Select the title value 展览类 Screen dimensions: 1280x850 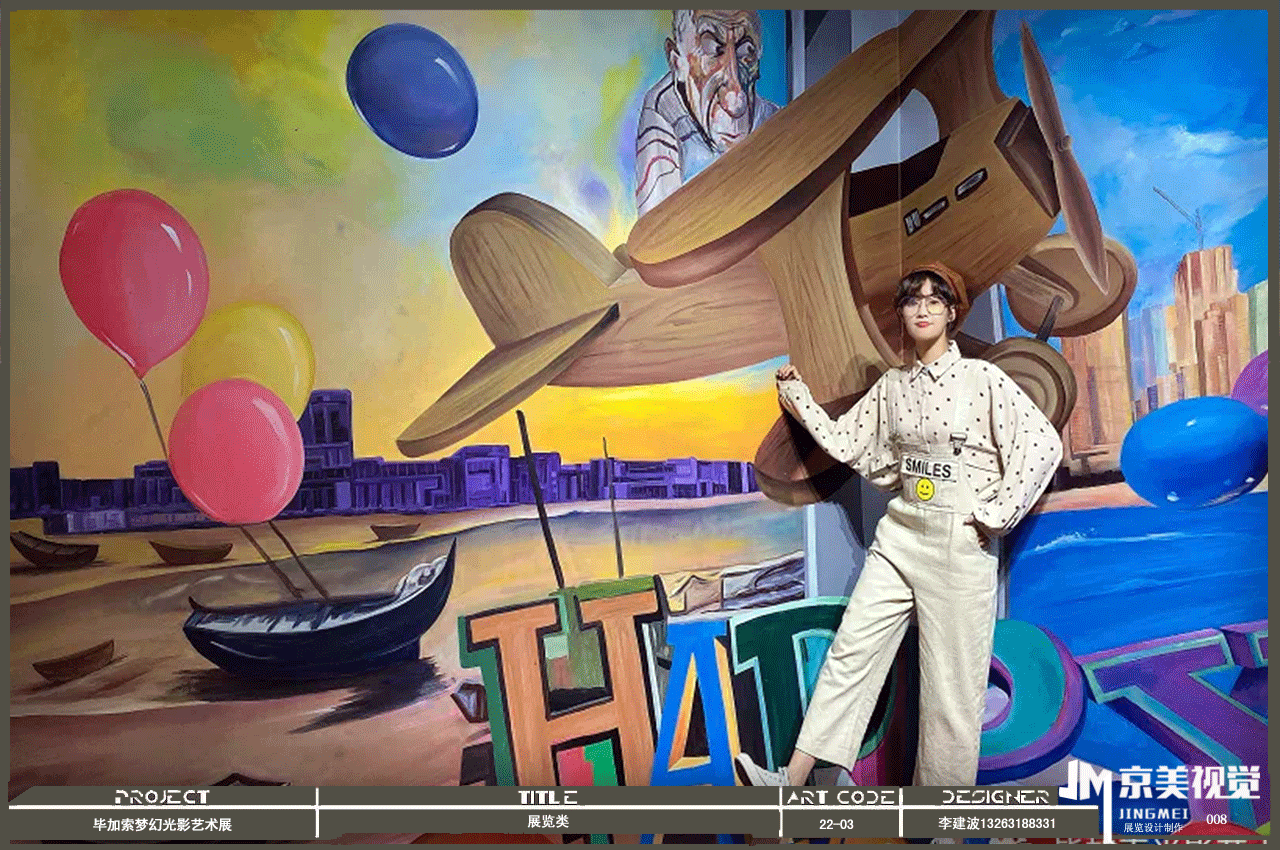tap(548, 821)
